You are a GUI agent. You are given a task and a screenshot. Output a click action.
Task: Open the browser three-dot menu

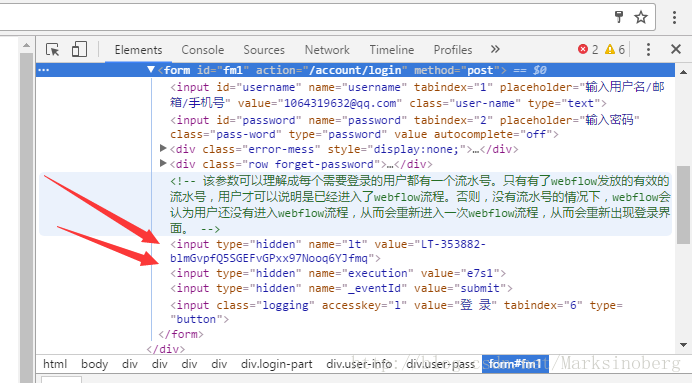click(674, 17)
